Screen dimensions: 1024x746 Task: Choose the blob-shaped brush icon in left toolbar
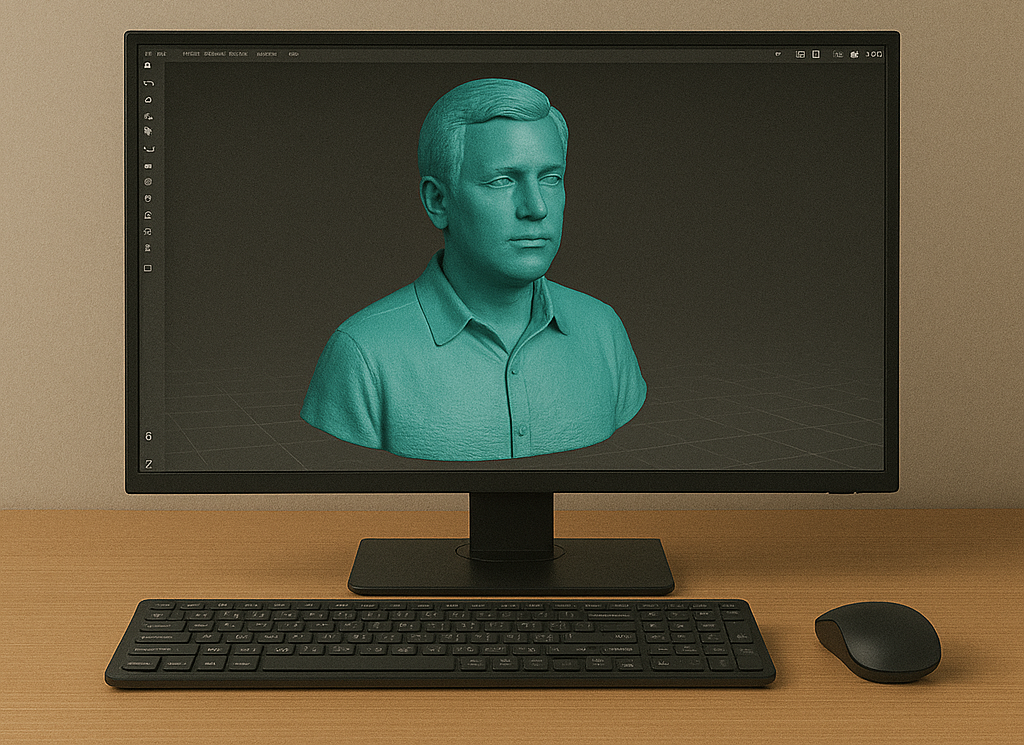tap(148, 99)
